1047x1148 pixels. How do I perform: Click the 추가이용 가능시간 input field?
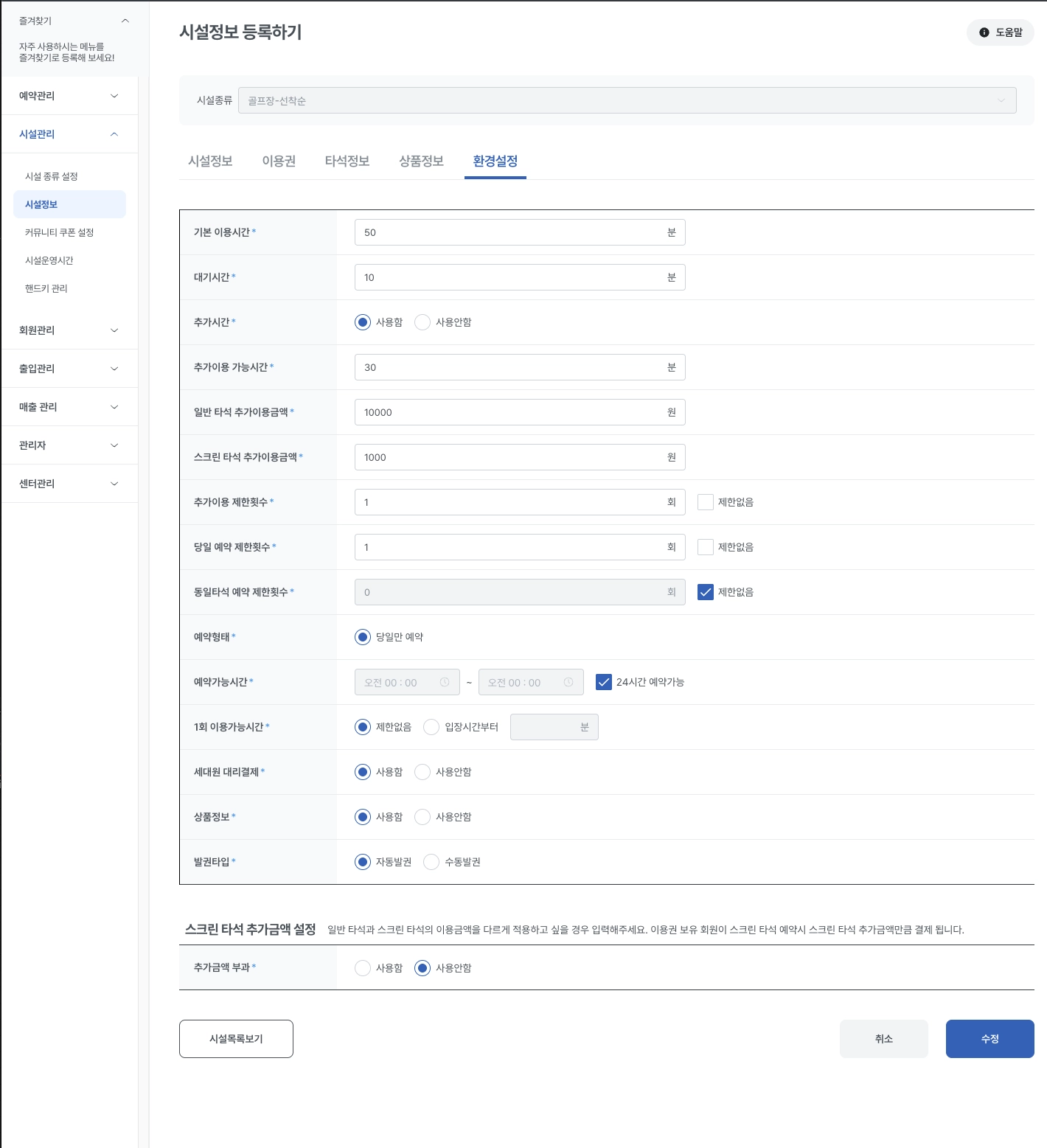click(x=520, y=367)
